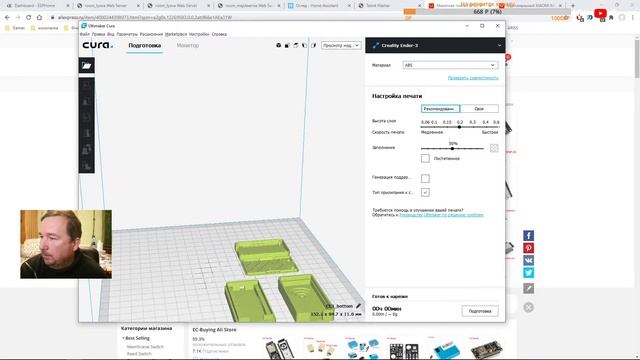Switch to the Подготовка stage tab

tap(144, 45)
